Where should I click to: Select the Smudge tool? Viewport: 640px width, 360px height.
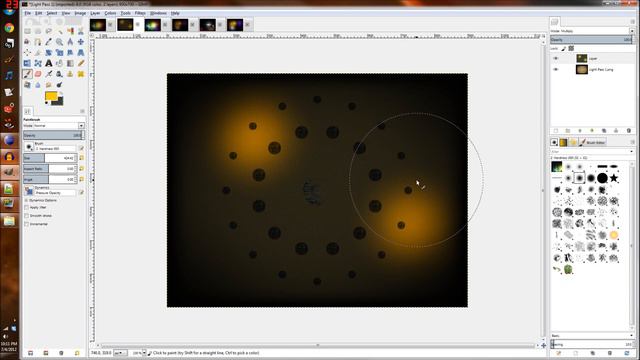pyautogui.click(x=49, y=85)
